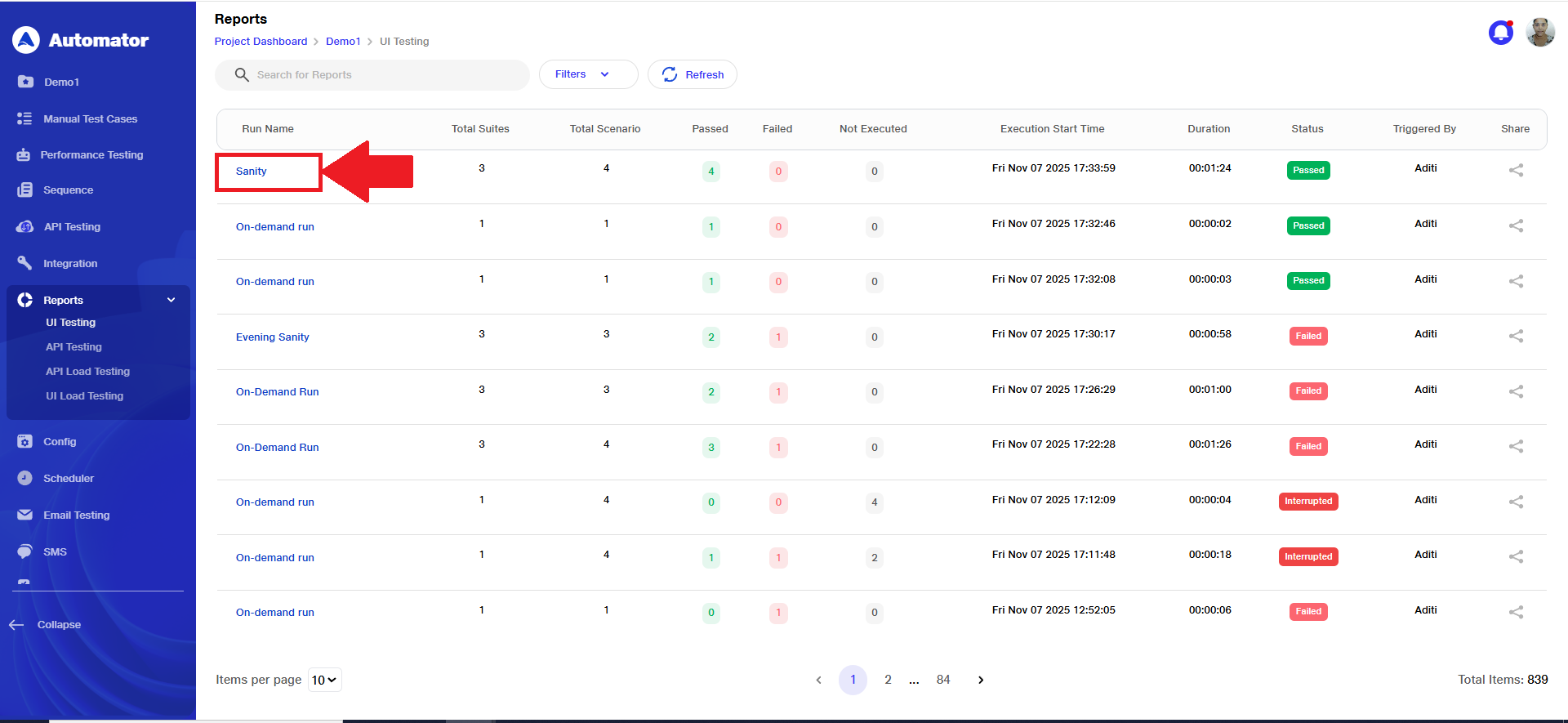Click the Collapse sidebar arrow
This screenshot has height=723, width=1568.
point(17,625)
